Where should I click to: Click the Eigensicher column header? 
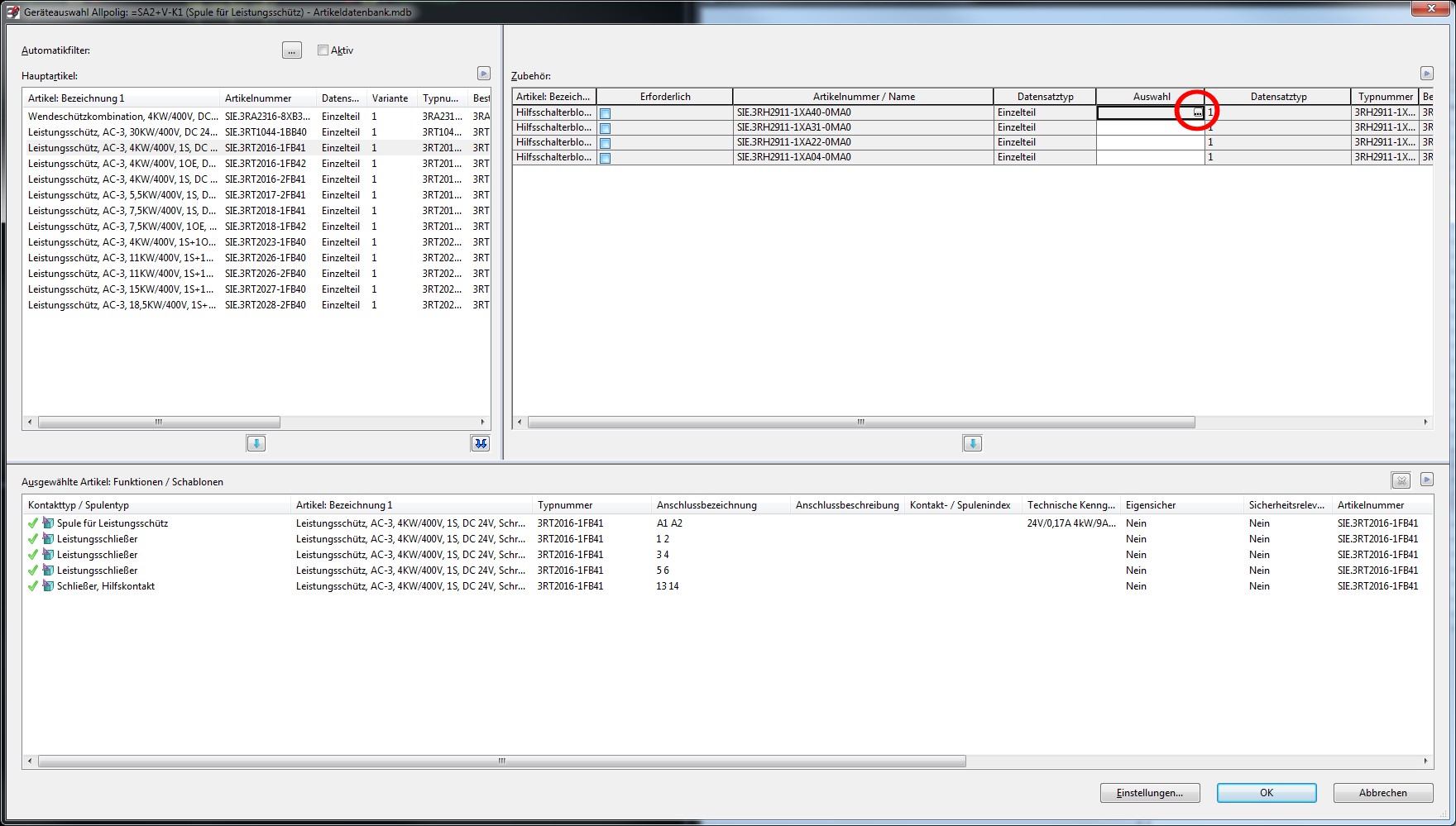point(1182,505)
